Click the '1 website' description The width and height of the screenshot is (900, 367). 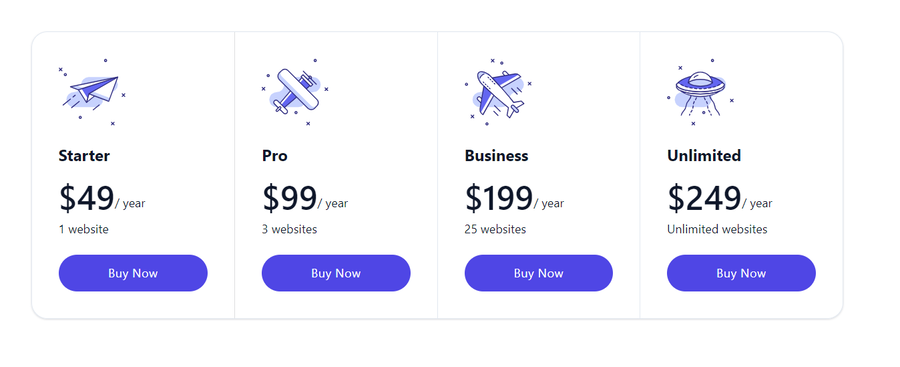coord(83,229)
